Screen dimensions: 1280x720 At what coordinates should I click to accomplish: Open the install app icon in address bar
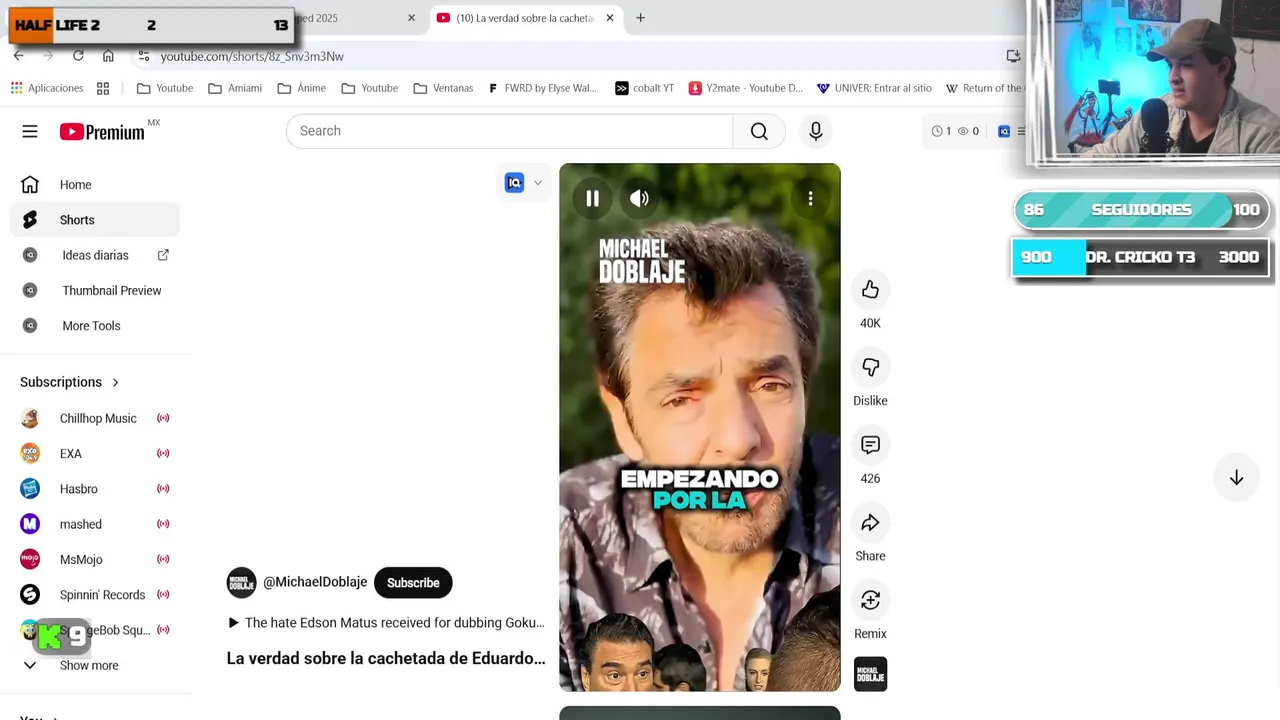point(1013,56)
